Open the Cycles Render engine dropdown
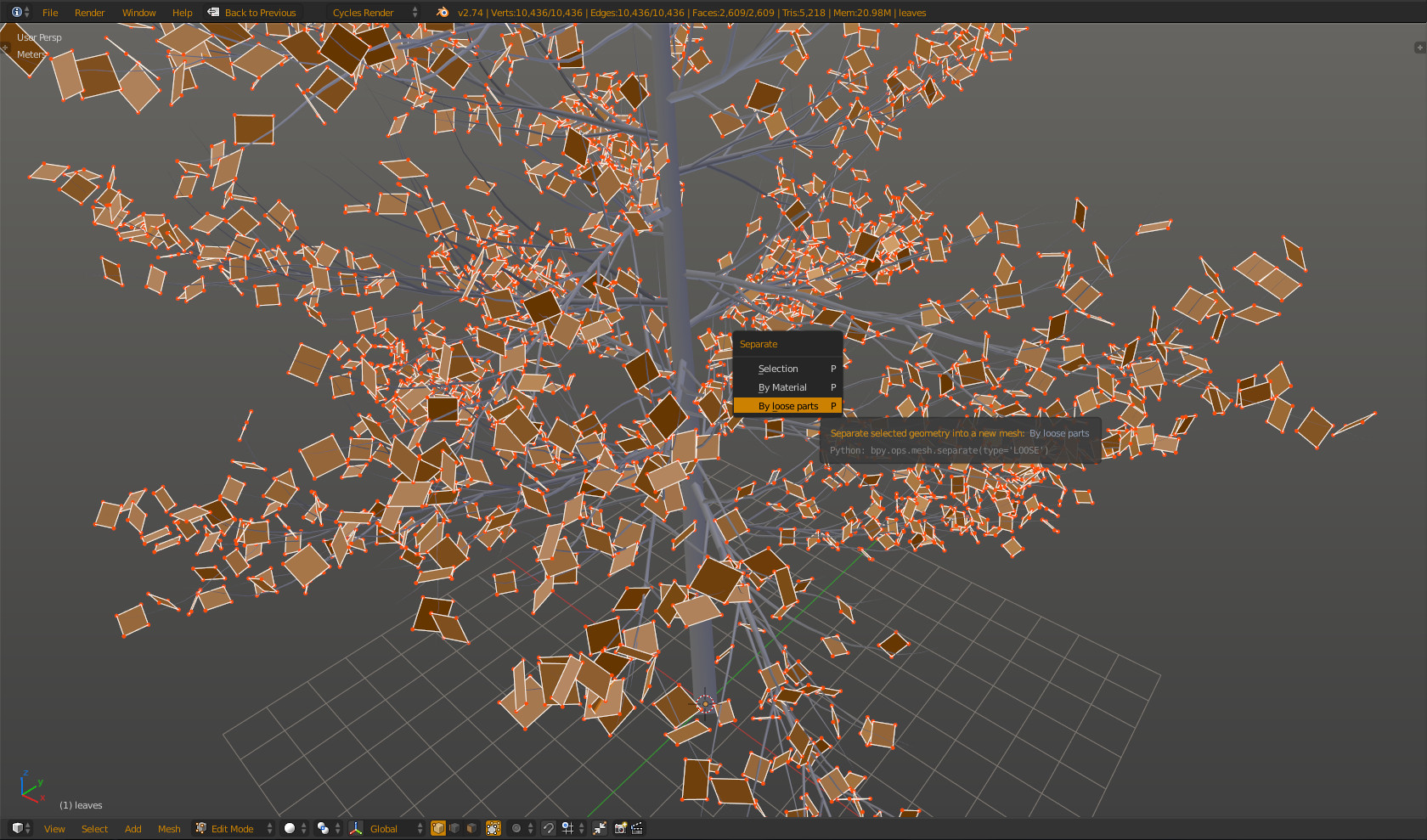 coord(374,13)
